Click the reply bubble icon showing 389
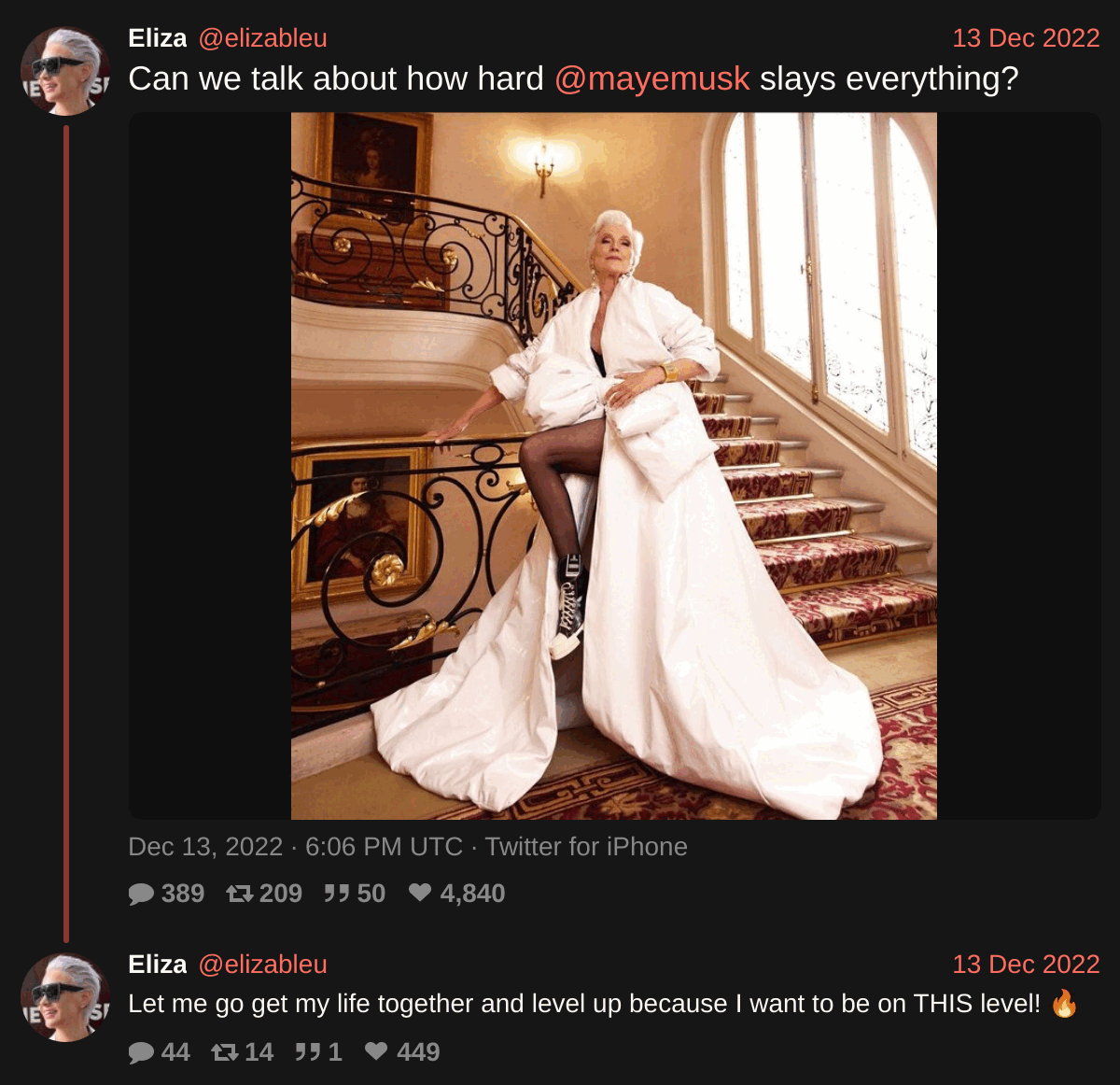This screenshot has width=1120, height=1085. [141, 895]
